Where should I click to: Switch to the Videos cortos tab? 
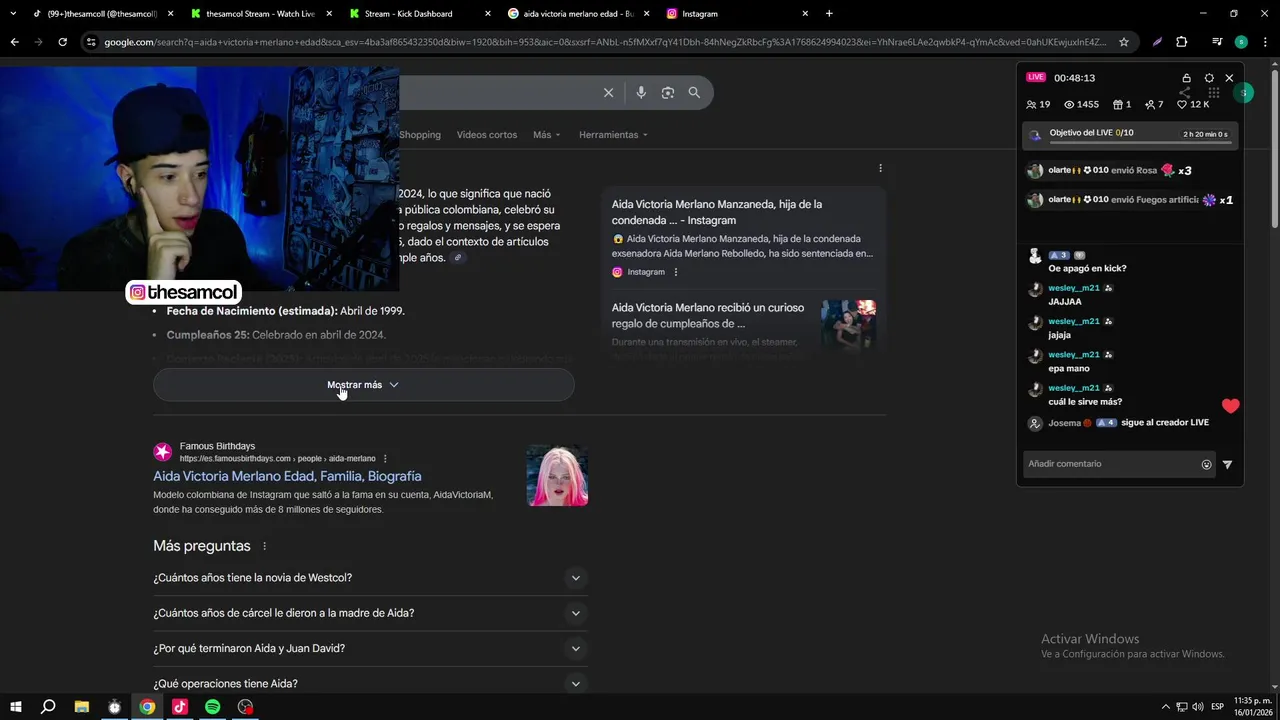coord(487,135)
